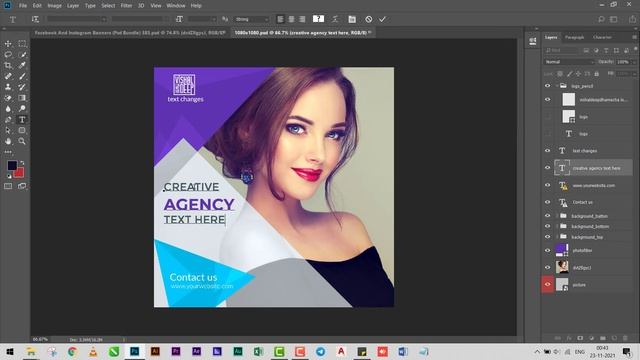Open Telegram from the Windows taskbar

tap(321, 351)
